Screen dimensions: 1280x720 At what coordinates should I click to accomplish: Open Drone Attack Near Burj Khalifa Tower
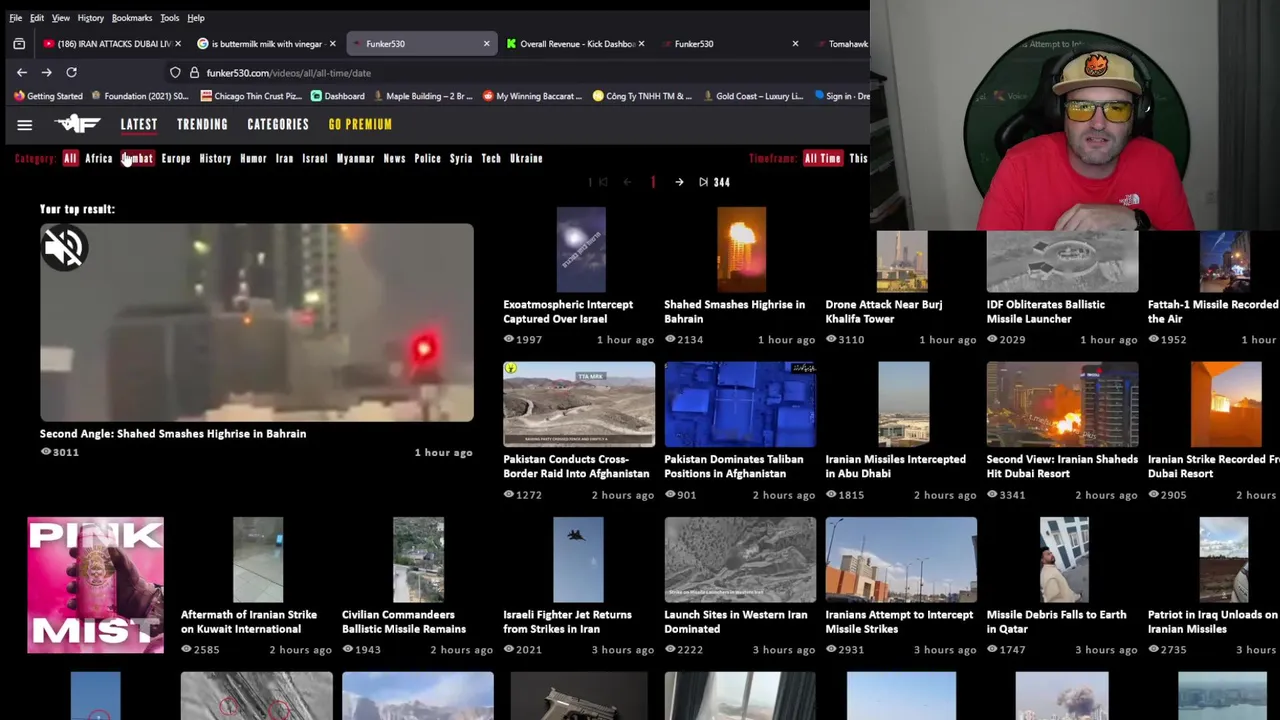(884, 311)
